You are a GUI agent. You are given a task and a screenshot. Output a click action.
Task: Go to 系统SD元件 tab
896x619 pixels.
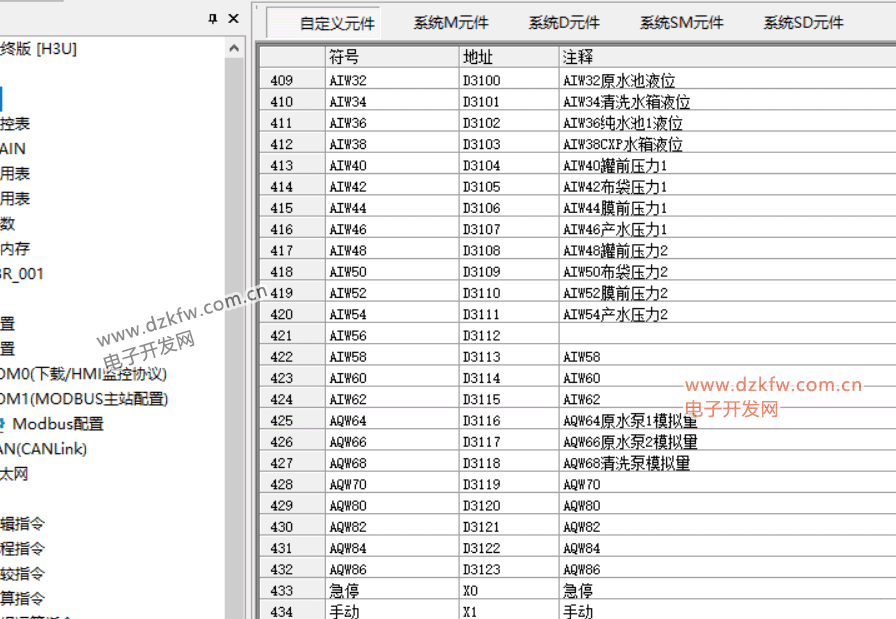803,23
